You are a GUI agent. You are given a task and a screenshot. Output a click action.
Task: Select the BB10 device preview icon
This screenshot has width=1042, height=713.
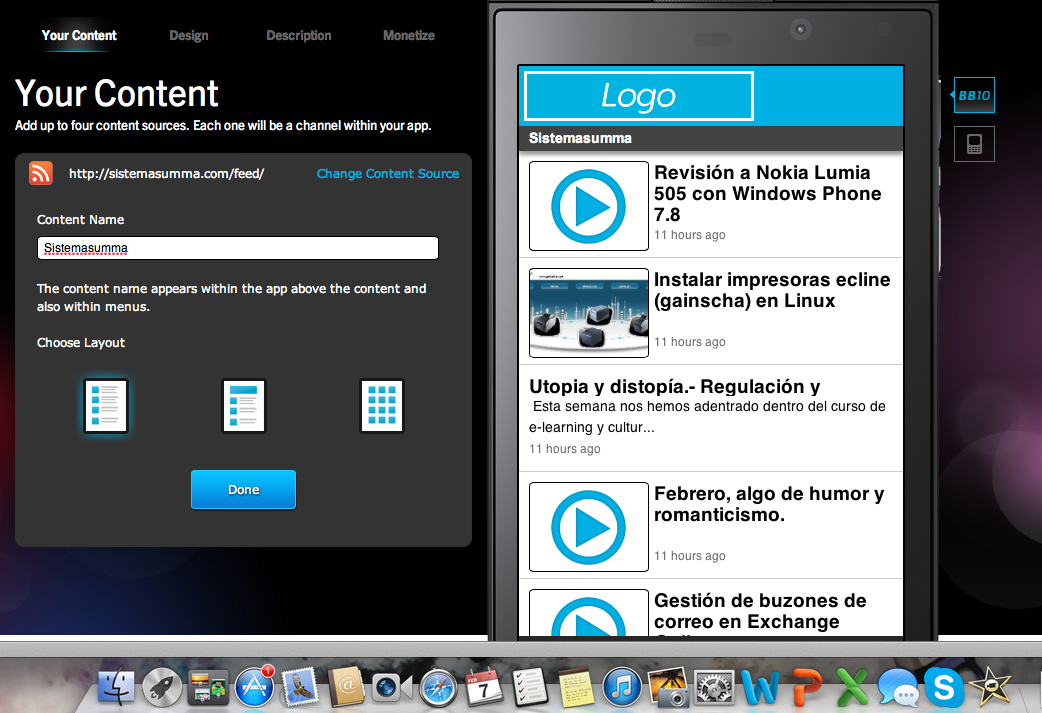[974, 95]
